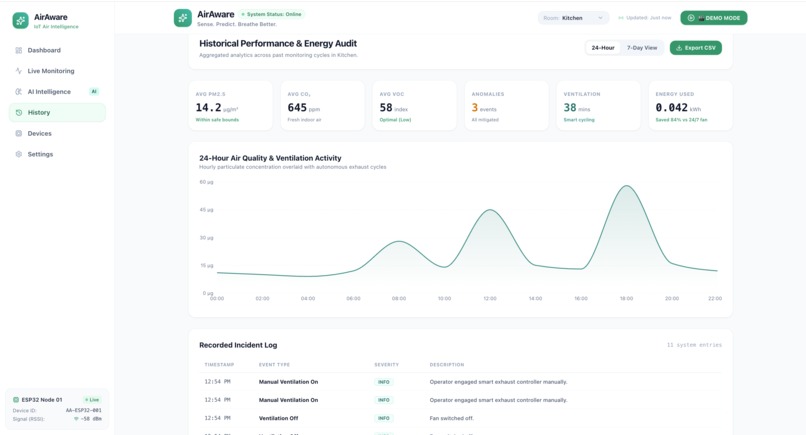Click the chart peak at 18:00
The width and height of the screenshot is (806, 435).
tap(627, 186)
